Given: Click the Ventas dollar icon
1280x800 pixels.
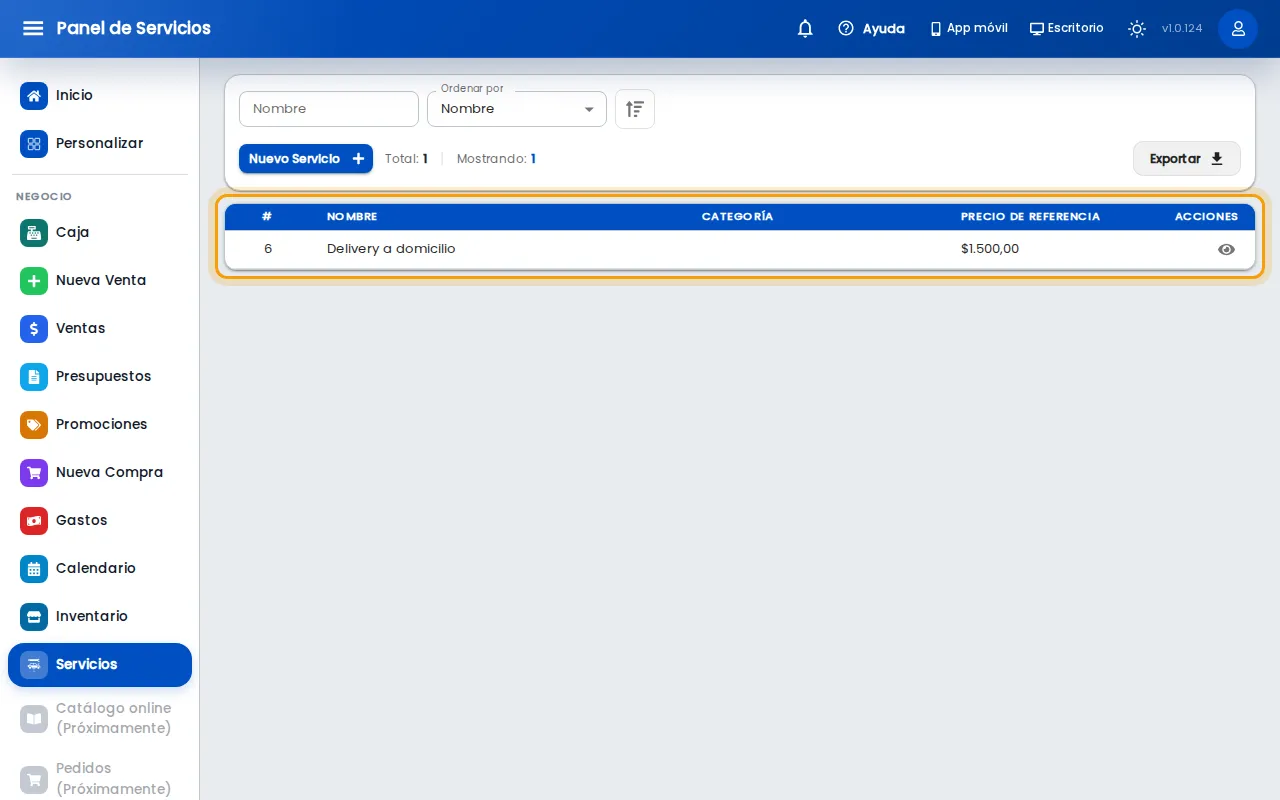Looking at the screenshot, I should (x=34, y=329).
